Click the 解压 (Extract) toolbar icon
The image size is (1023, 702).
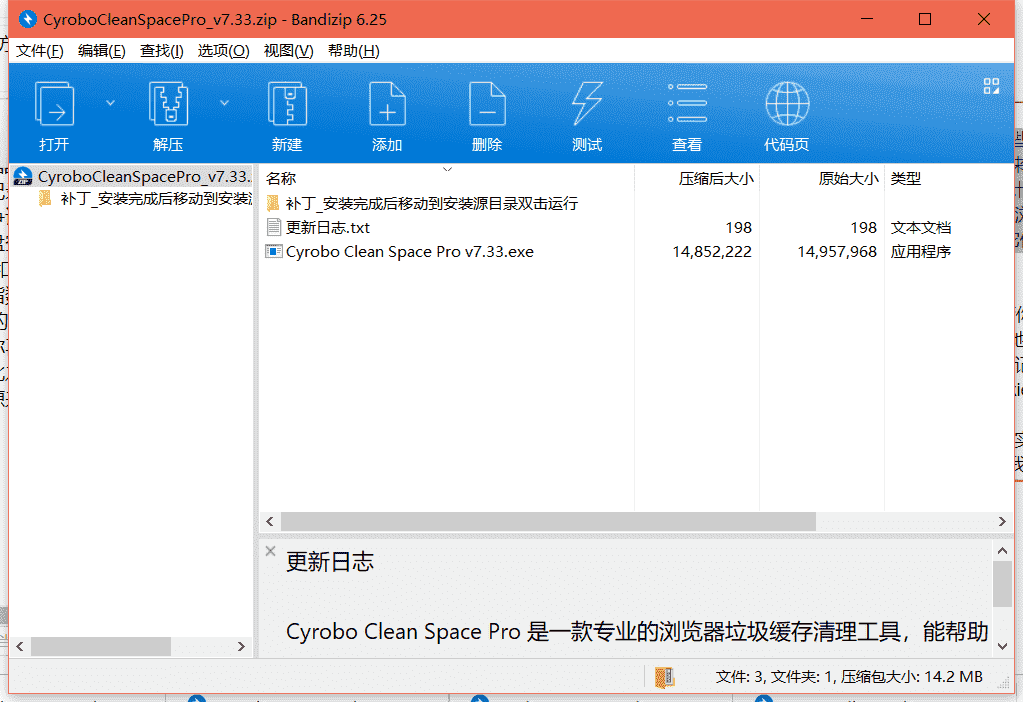168,104
